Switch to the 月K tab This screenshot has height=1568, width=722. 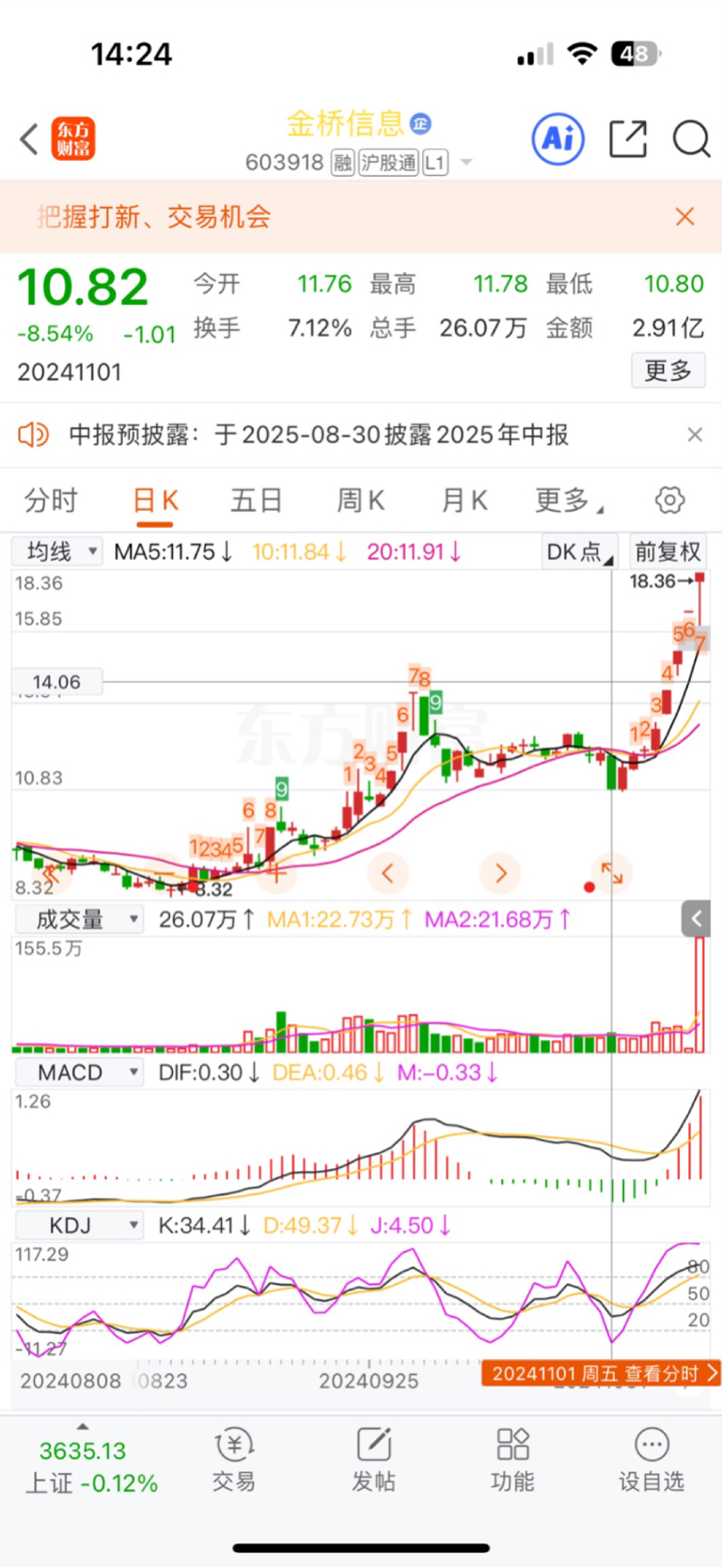[x=464, y=500]
